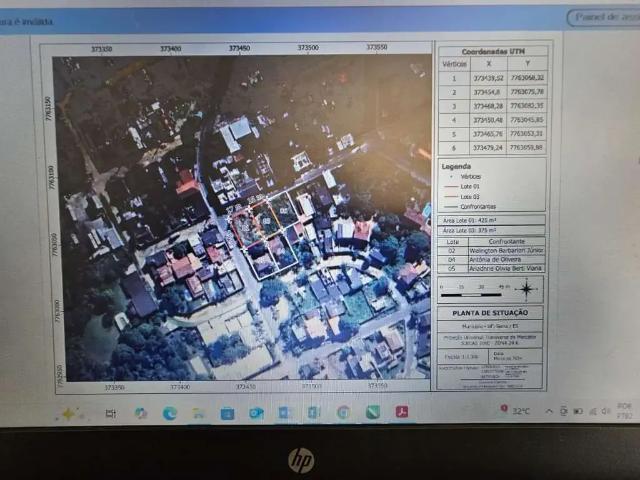Expand the hidden system tray icons chevron
This screenshot has height=480, width=640.
click(549, 411)
